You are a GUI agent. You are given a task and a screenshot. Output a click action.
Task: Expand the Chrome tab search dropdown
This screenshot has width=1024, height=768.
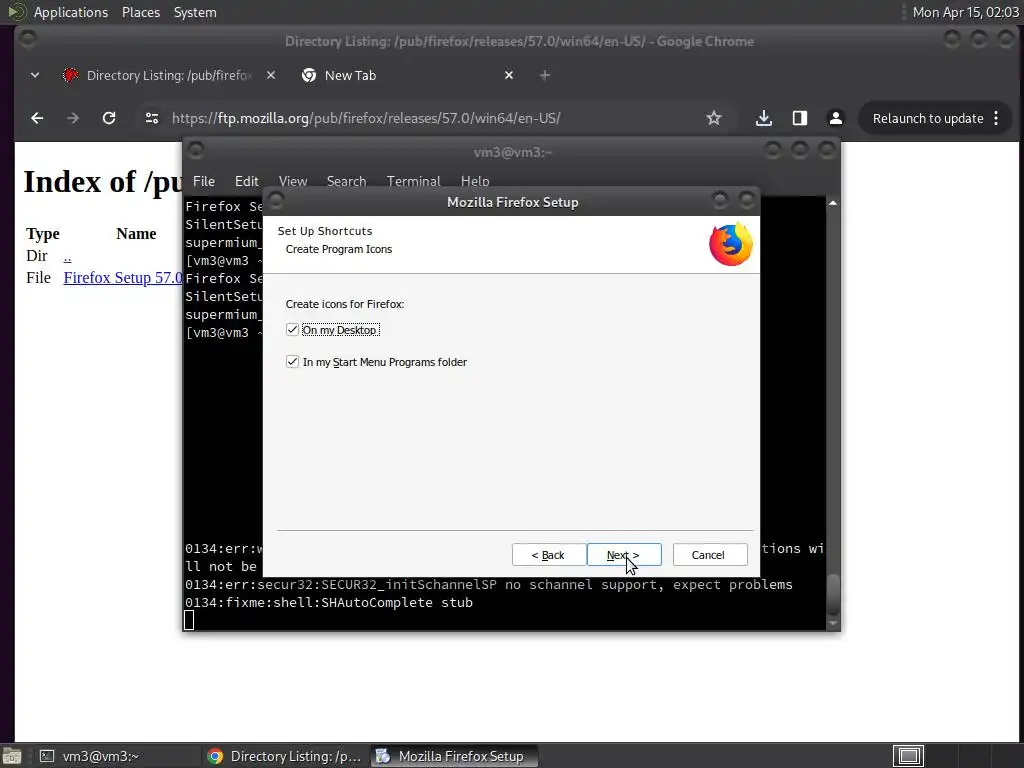(35, 75)
